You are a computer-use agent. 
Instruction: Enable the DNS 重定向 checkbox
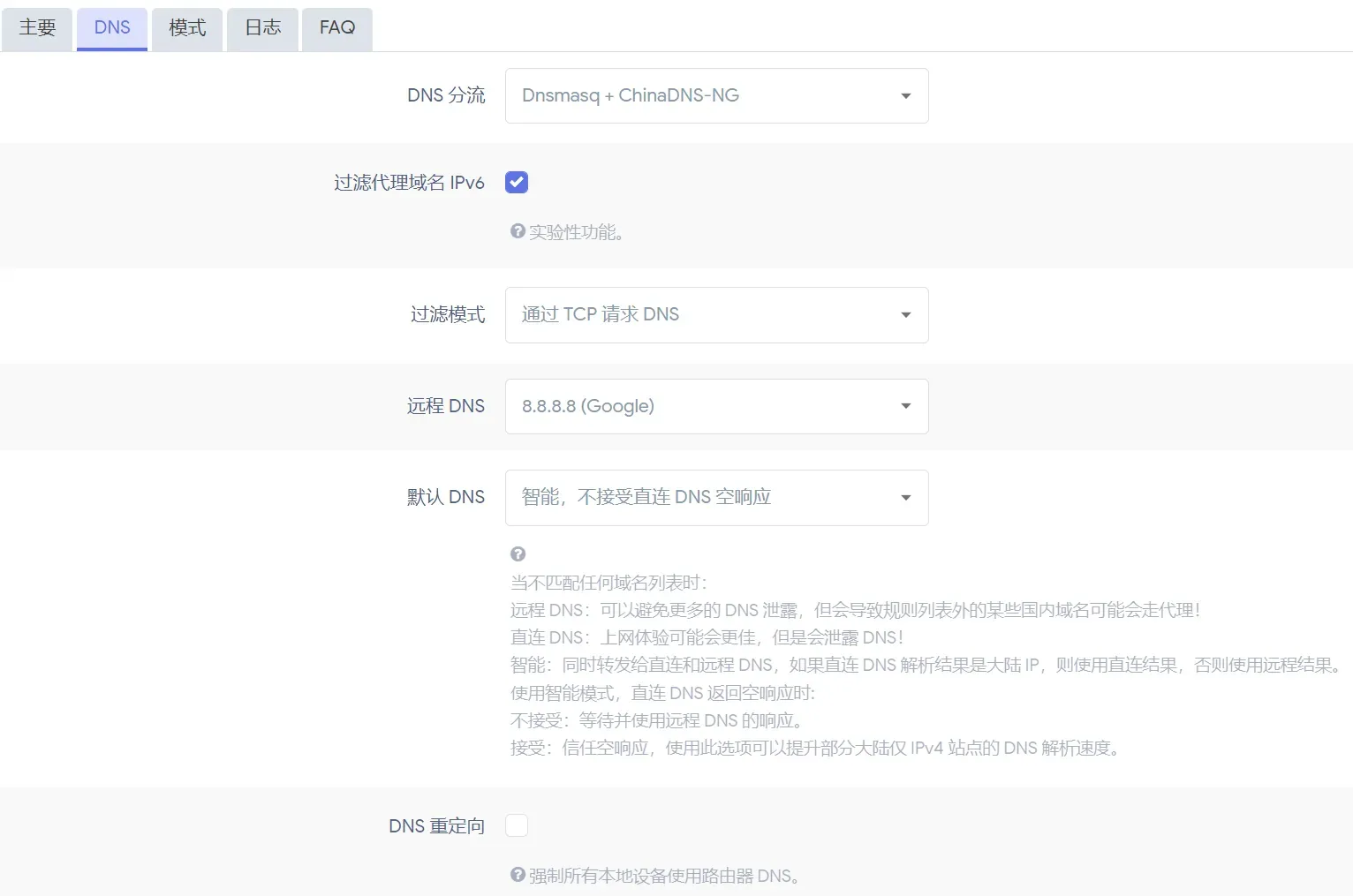click(517, 825)
